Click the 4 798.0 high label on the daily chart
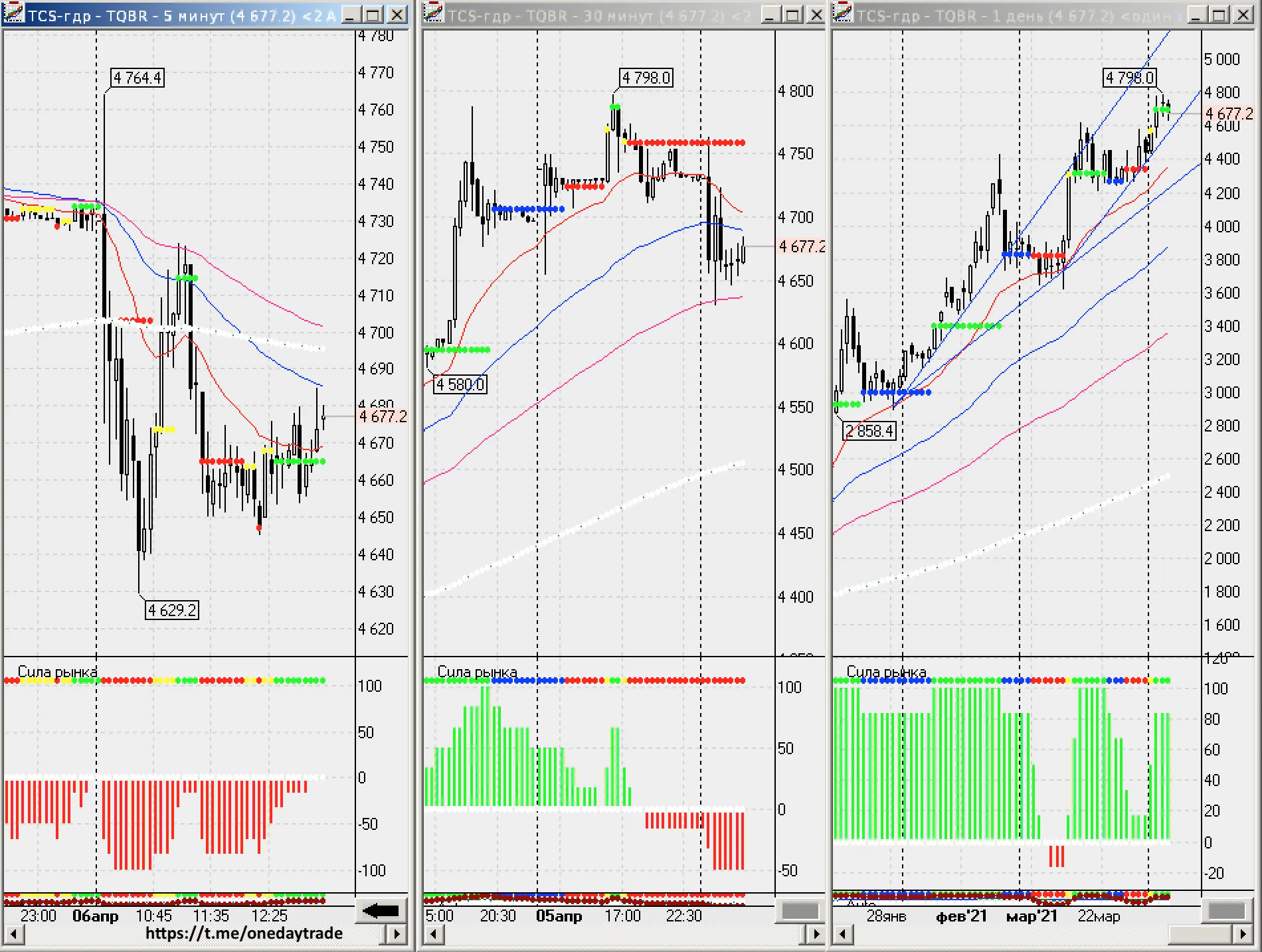Screen dimensions: 1262x952 [x=1129, y=78]
